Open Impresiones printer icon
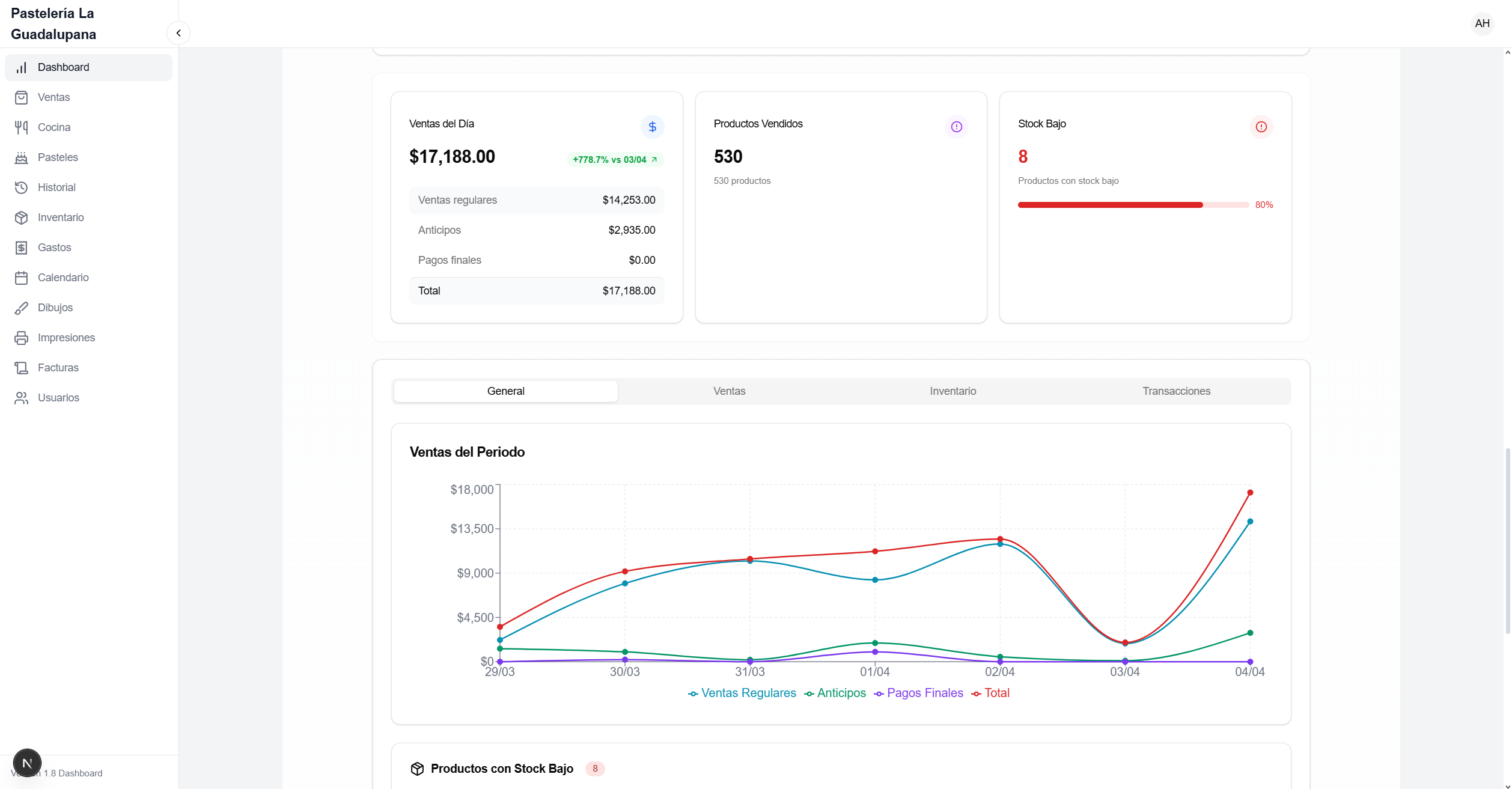1512x789 pixels. pos(22,338)
